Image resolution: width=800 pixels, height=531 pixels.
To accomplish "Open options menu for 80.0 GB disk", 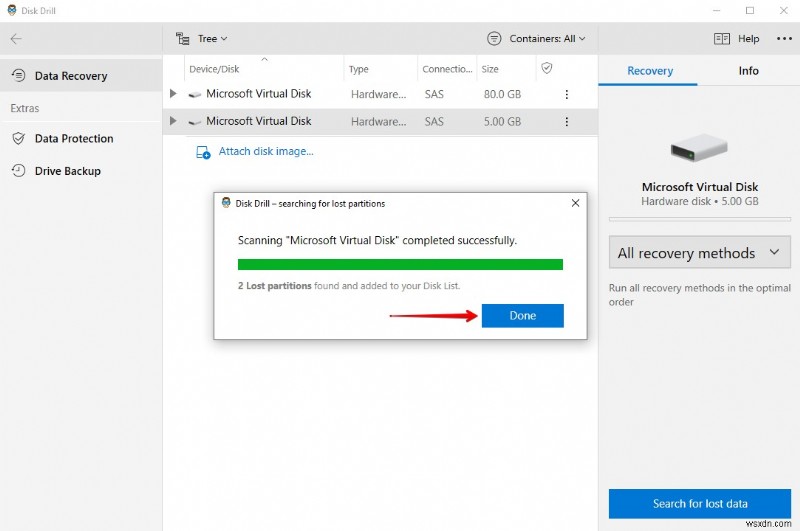I will pyautogui.click(x=566, y=94).
